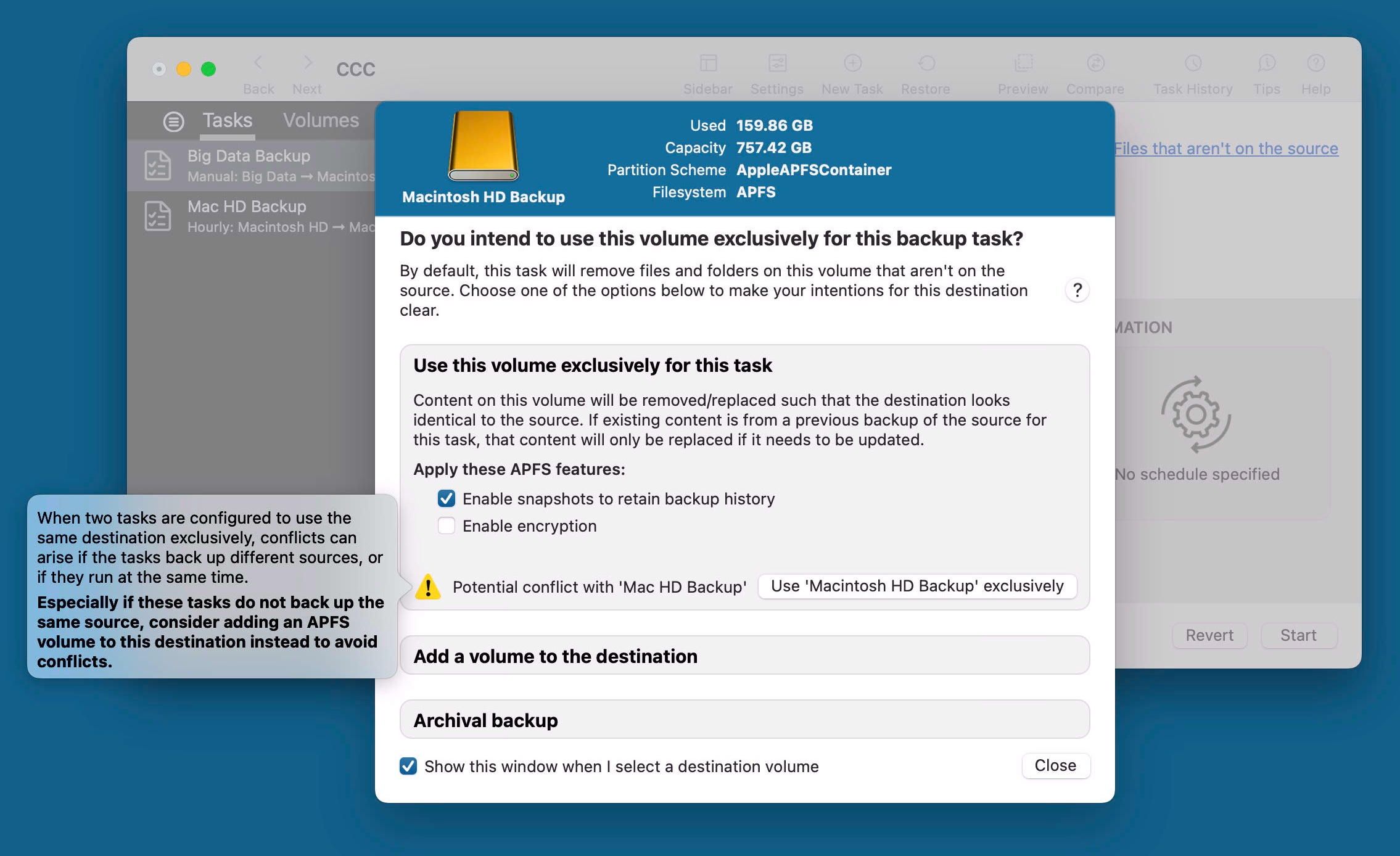Expand Use this volume exclusively section
Screen dimensions: 1400x856
(x=593, y=365)
